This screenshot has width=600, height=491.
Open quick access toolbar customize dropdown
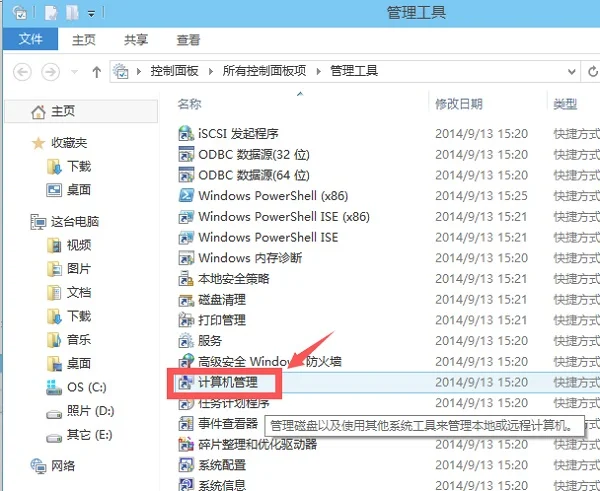tap(91, 14)
